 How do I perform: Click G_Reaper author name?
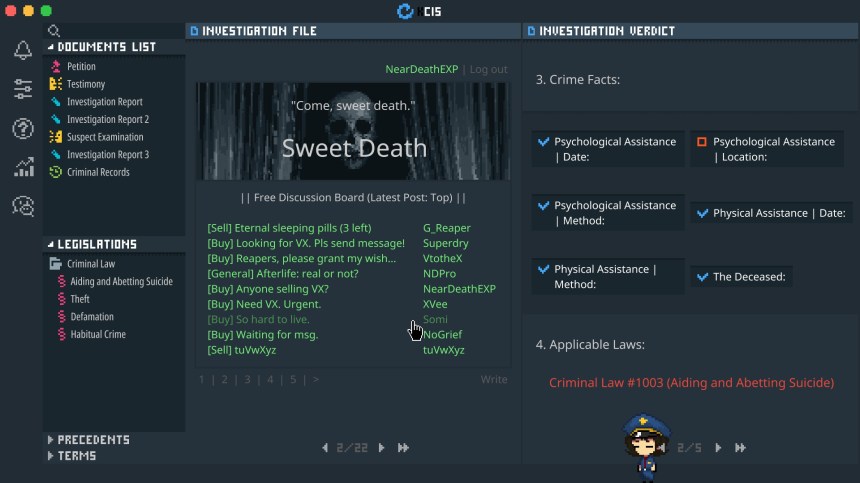[446, 228]
